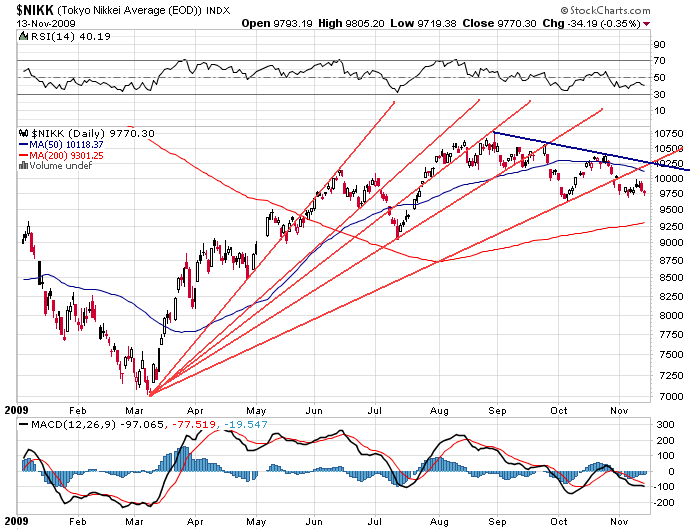Click the 'MA(50) 10118.37' legend entry

(66, 144)
